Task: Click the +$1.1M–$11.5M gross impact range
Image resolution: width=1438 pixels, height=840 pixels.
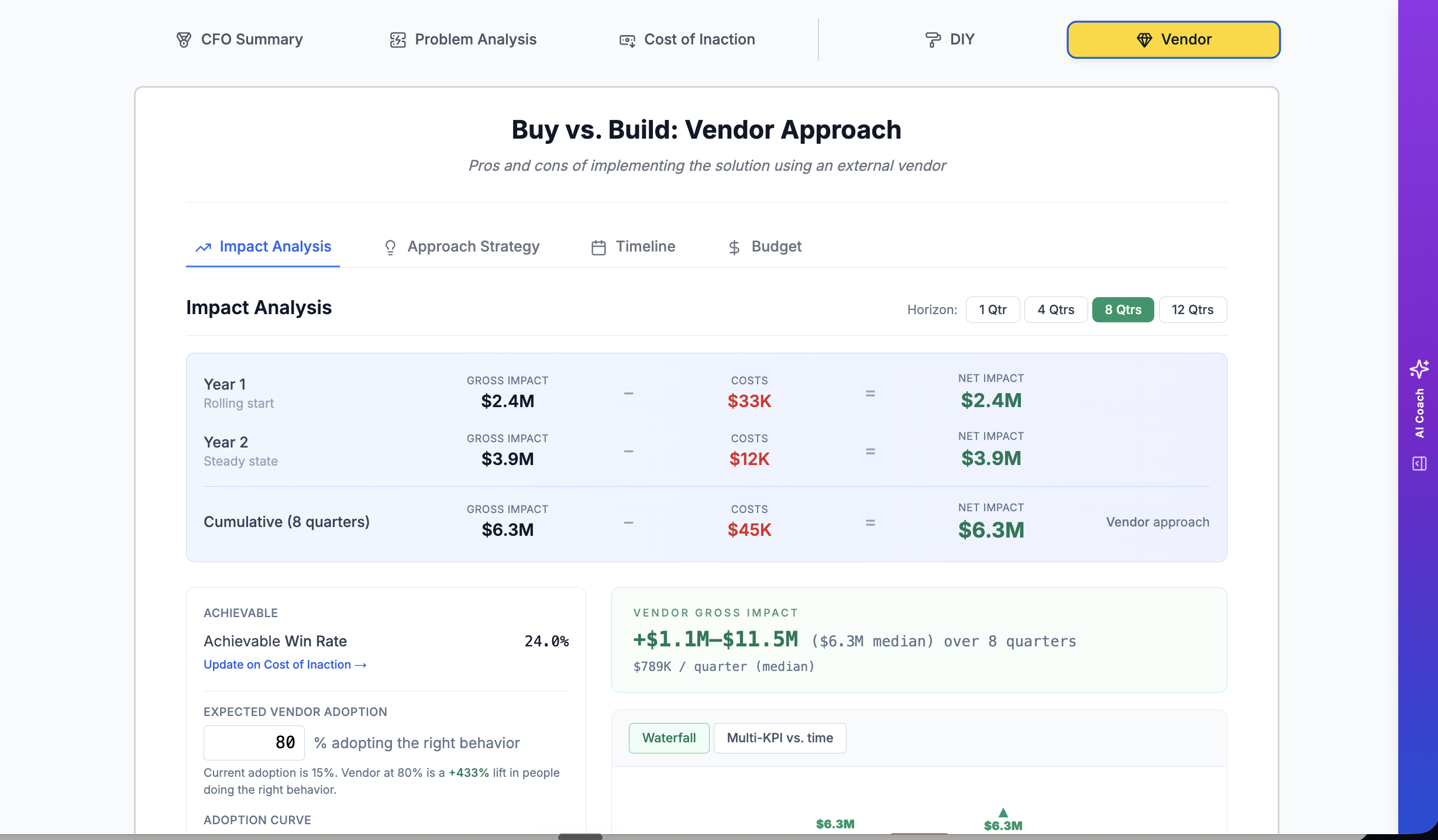Action: 715,639
